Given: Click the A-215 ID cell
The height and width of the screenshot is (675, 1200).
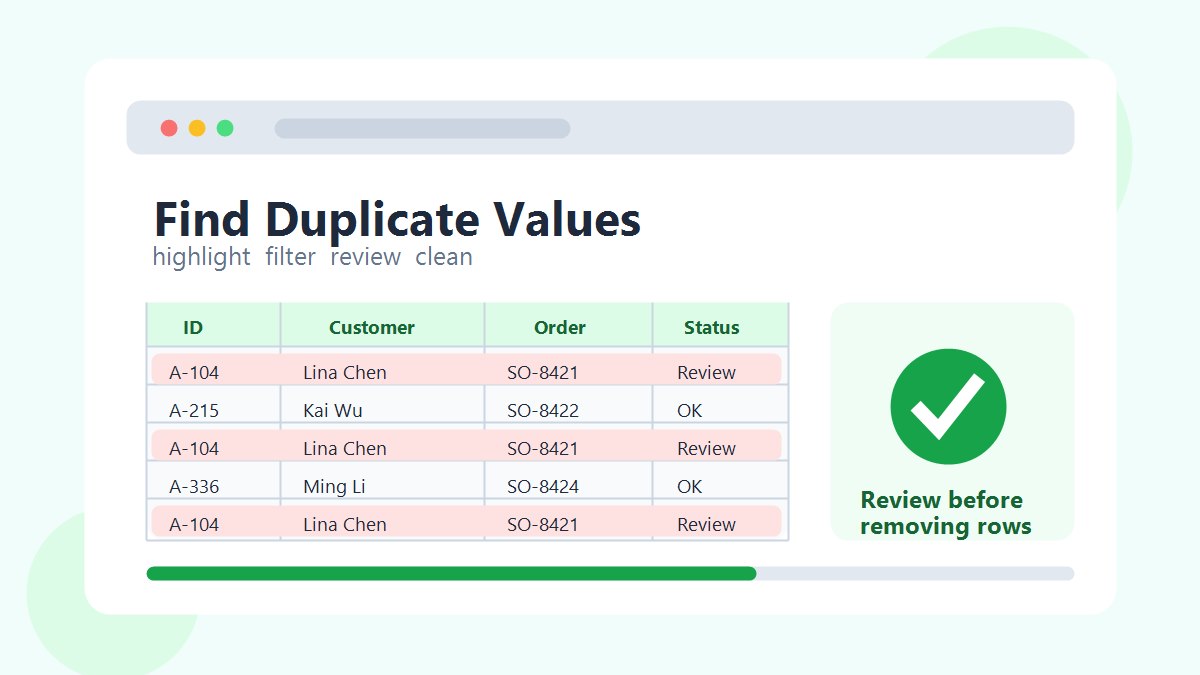Looking at the screenshot, I should click(x=194, y=410).
